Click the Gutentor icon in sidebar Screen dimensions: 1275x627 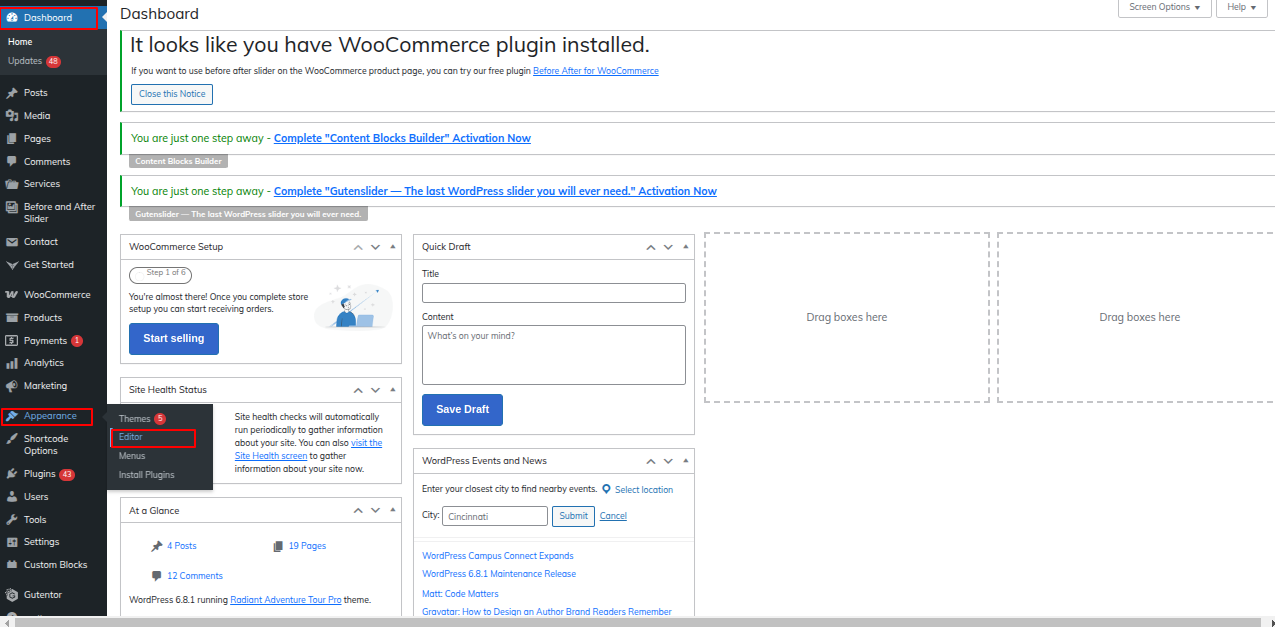pos(12,595)
